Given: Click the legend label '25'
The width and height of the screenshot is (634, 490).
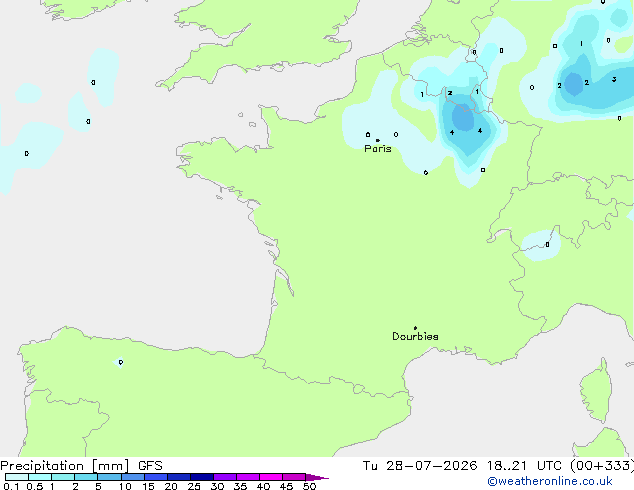Looking at the screenshot, I should [194, 486].
